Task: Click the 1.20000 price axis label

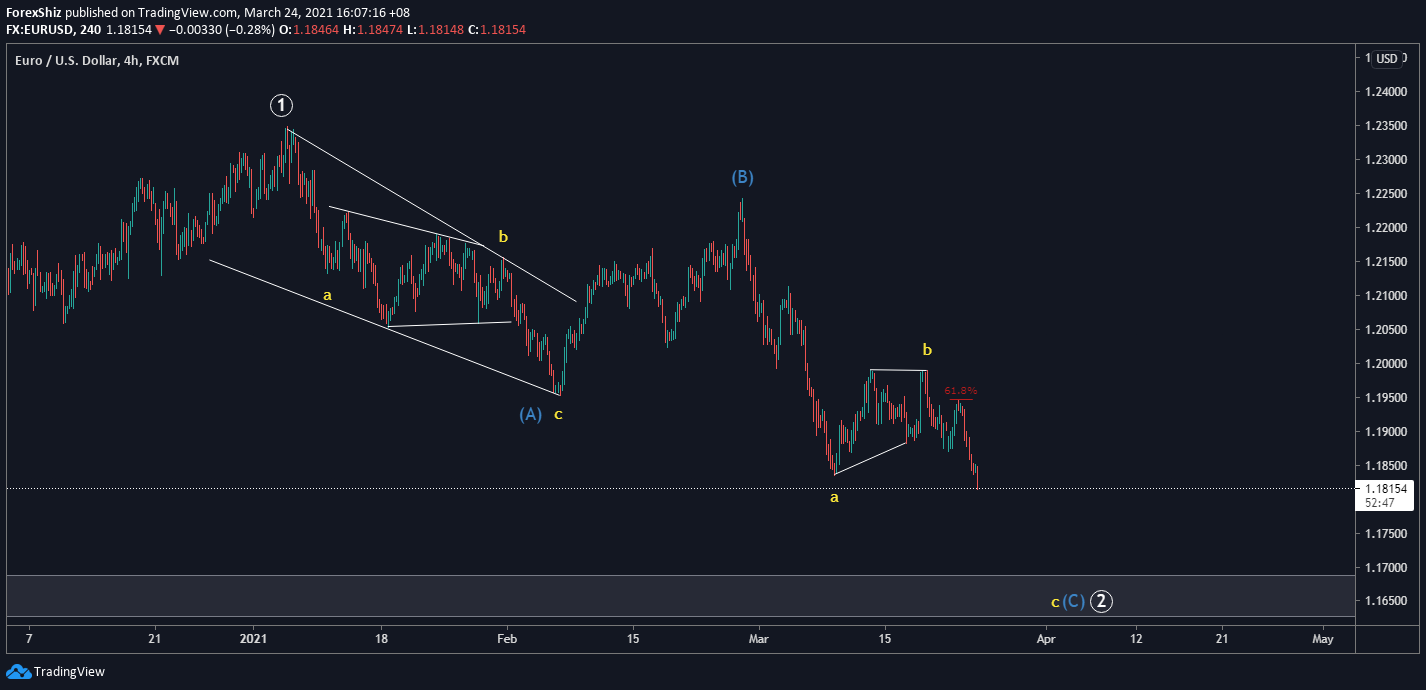Action: [1385, 364]
